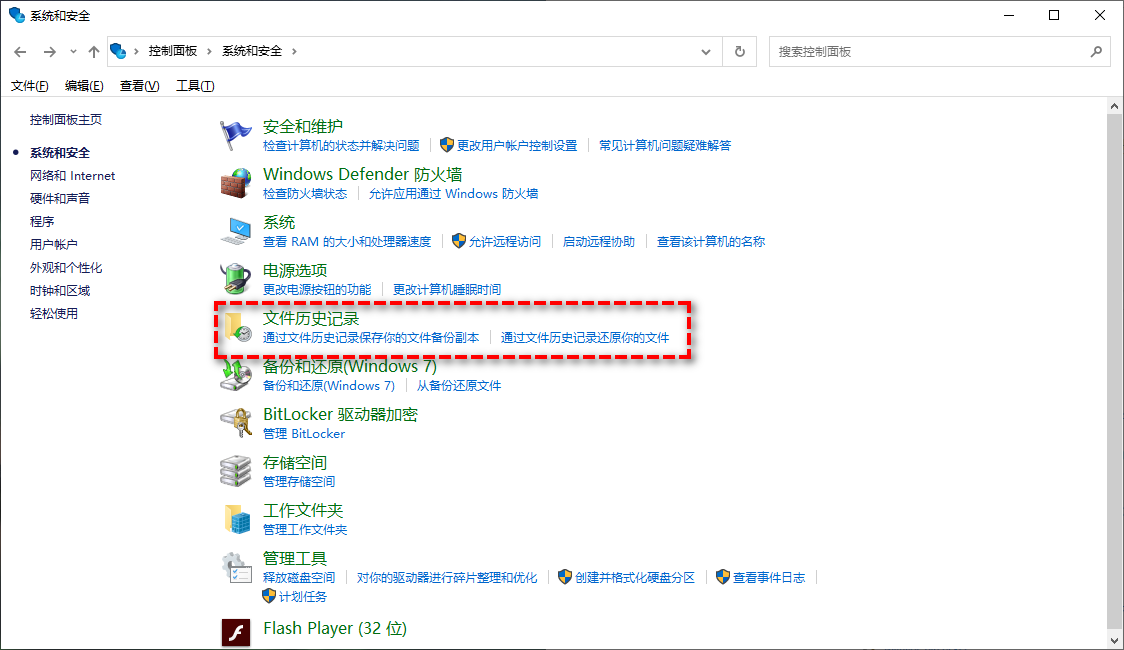This screenshot has width=1124, height=650.
Task: Click the Work Folders icon
Action: (237, 519)
